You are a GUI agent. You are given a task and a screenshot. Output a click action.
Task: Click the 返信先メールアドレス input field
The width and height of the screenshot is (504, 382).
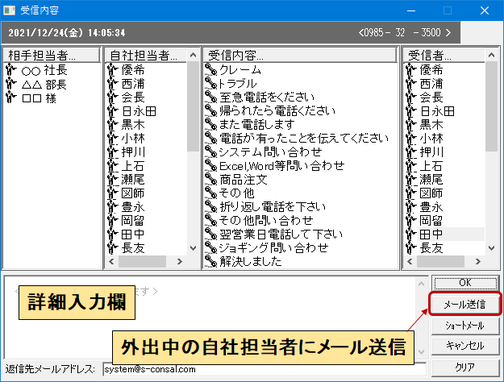click(x=264, y=369)
